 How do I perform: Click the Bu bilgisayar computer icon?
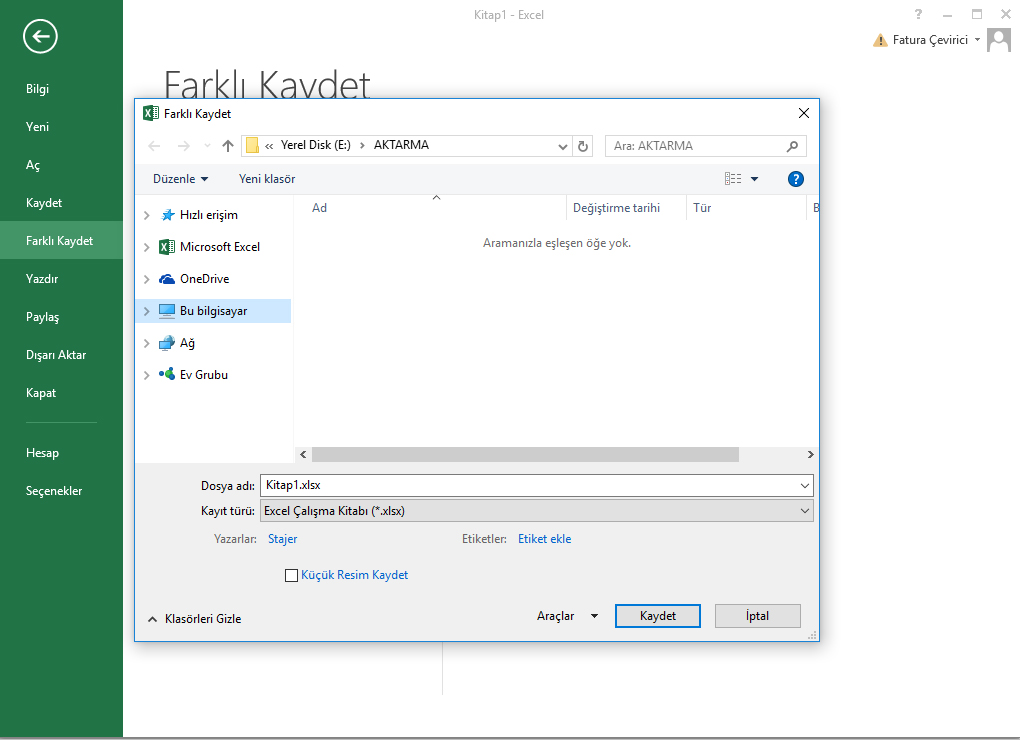click(x=167, y=311)
